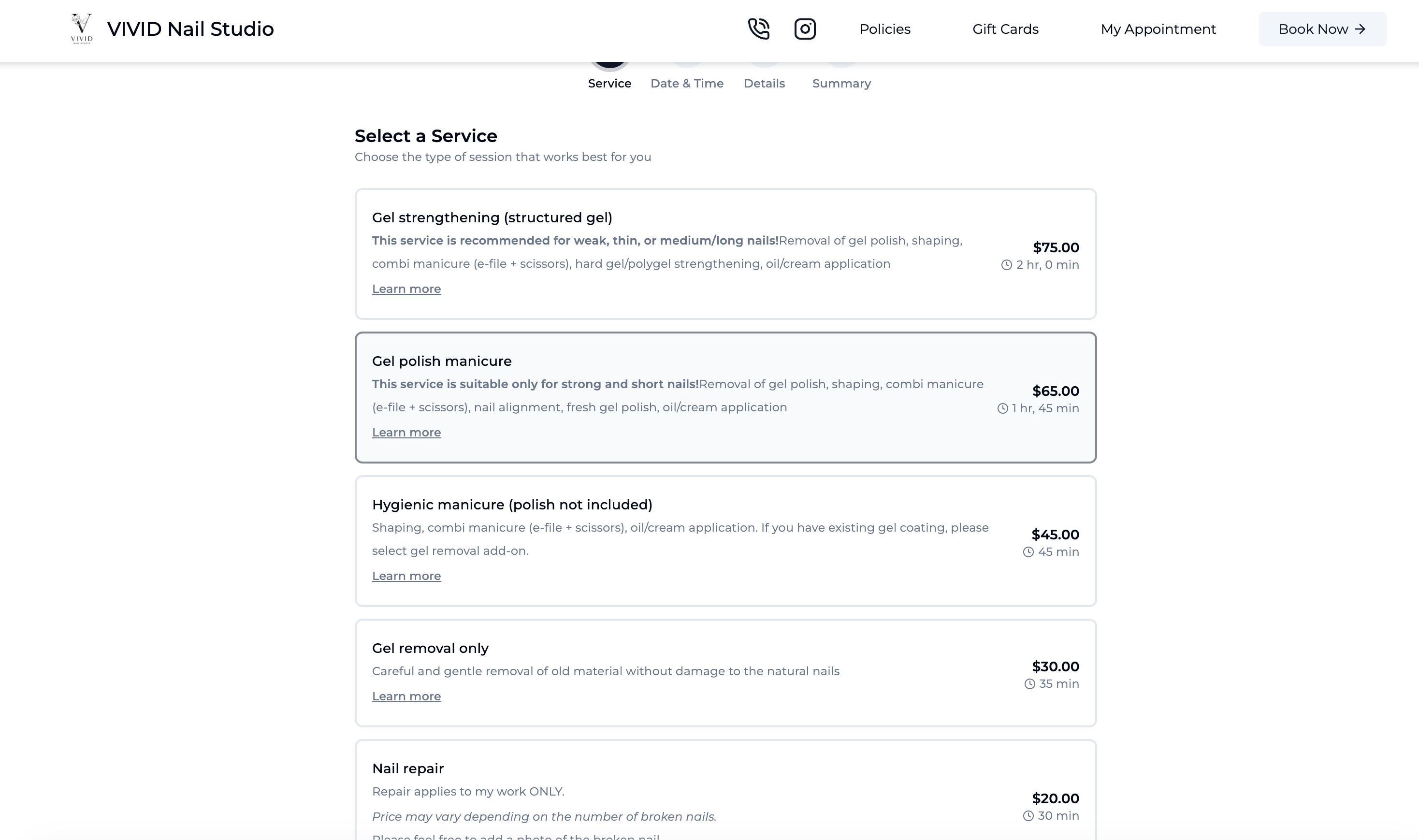1419x840 pixels.
Task: Click the clock icon beside 35 min
Action: [x=1029, y=684]
